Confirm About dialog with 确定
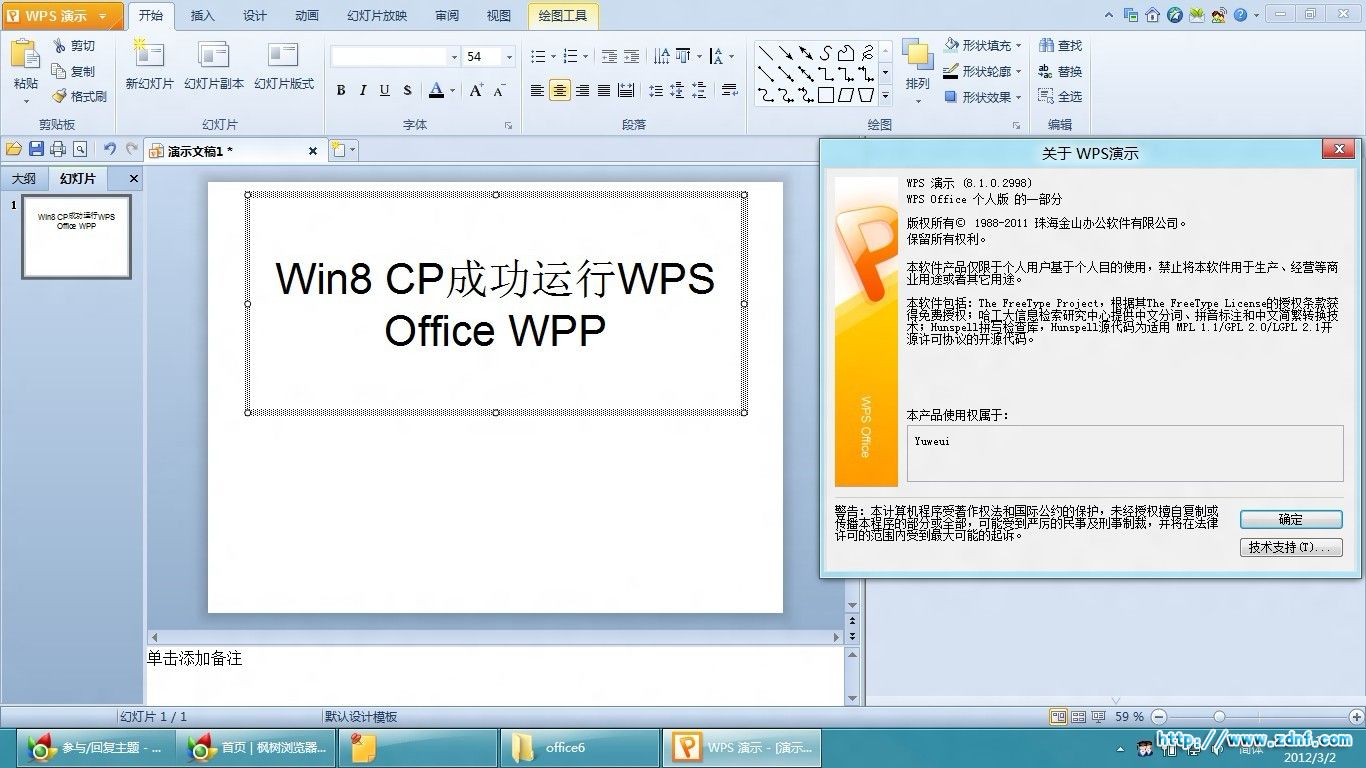The width and height of the screenshot is (1366, 768). point(1291,520)
